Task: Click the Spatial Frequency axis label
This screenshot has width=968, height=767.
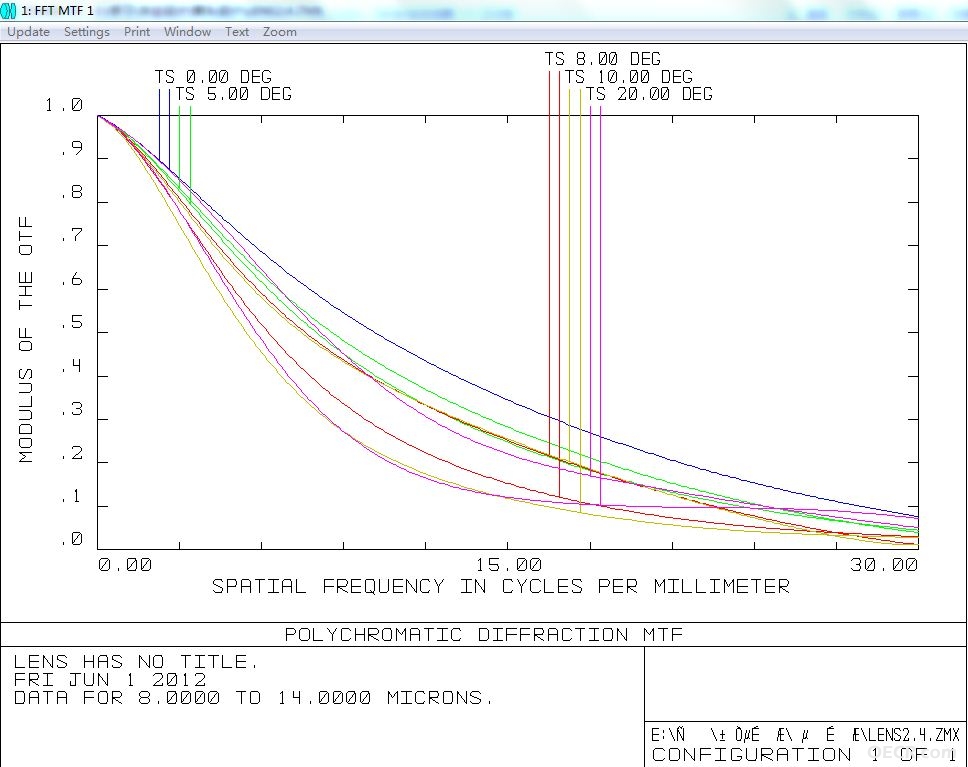Action: (x=501, y=586)
